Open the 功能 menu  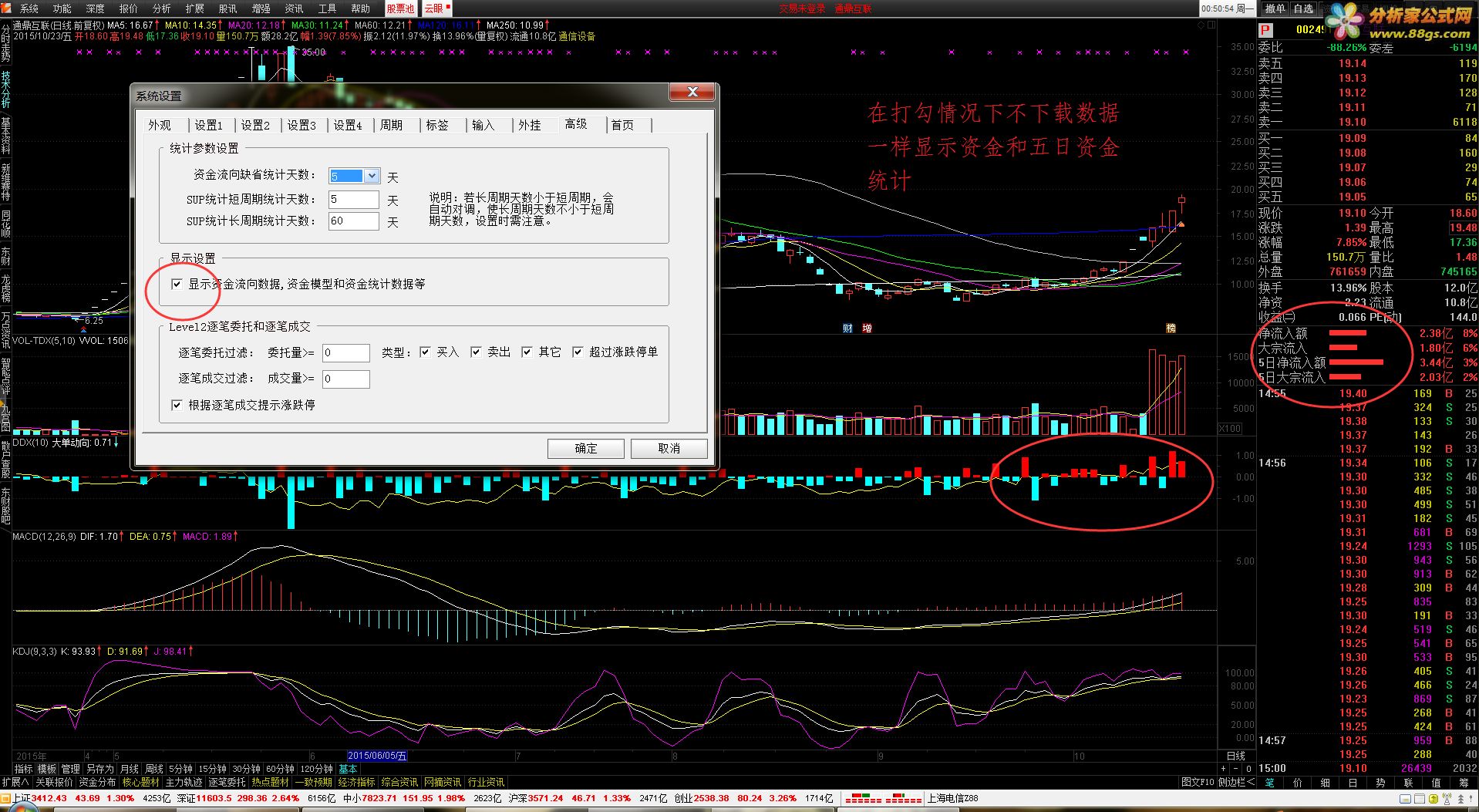[x=62, y=8]
